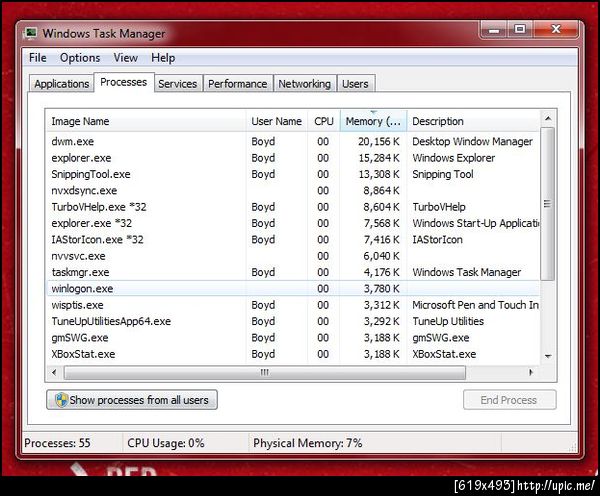Image resolution: width=600 pixels, height=496 pixels.
Task: Minimize the Task Manager window
Action: [x=494, y=30]
